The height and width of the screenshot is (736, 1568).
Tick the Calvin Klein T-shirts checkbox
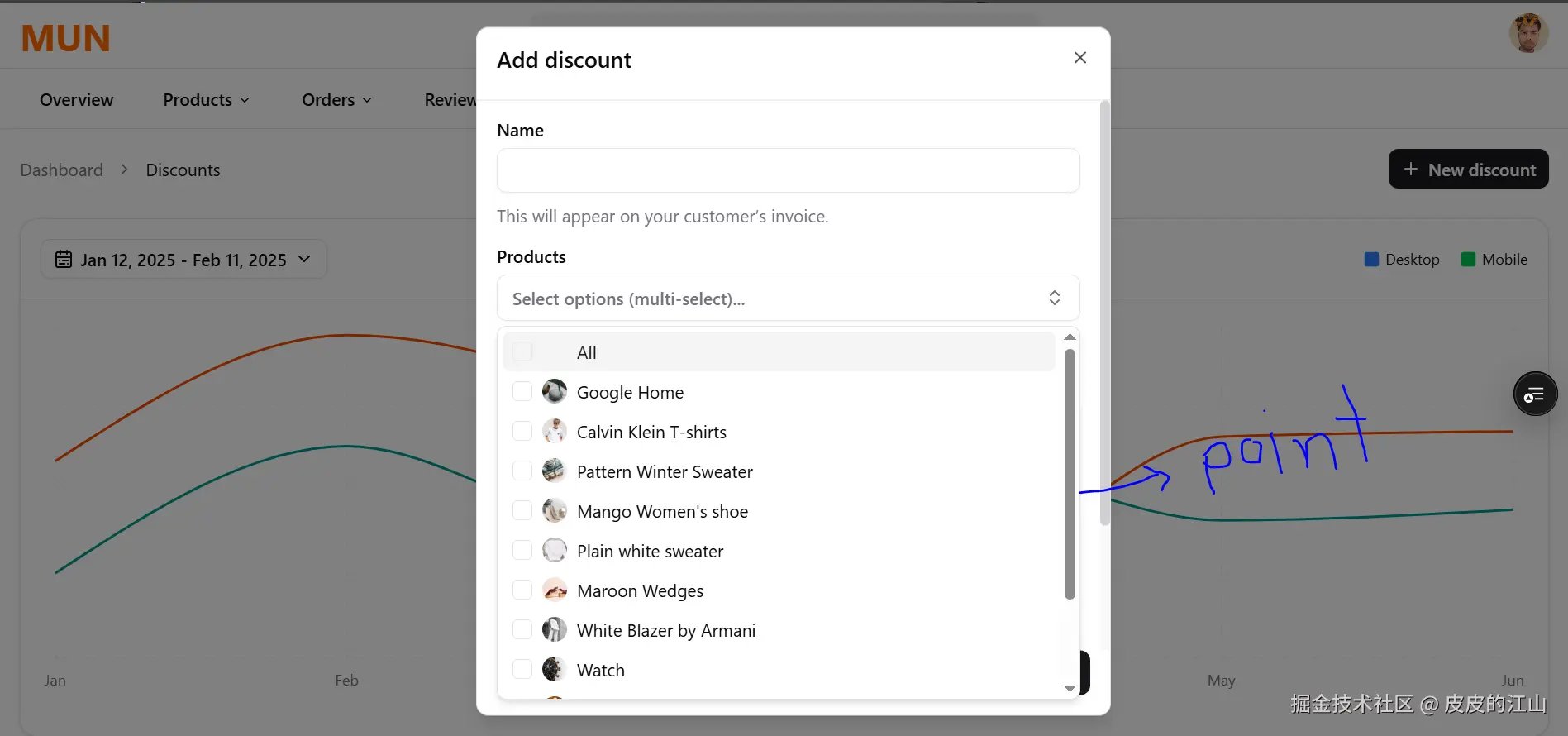click(x=522, y=431)
